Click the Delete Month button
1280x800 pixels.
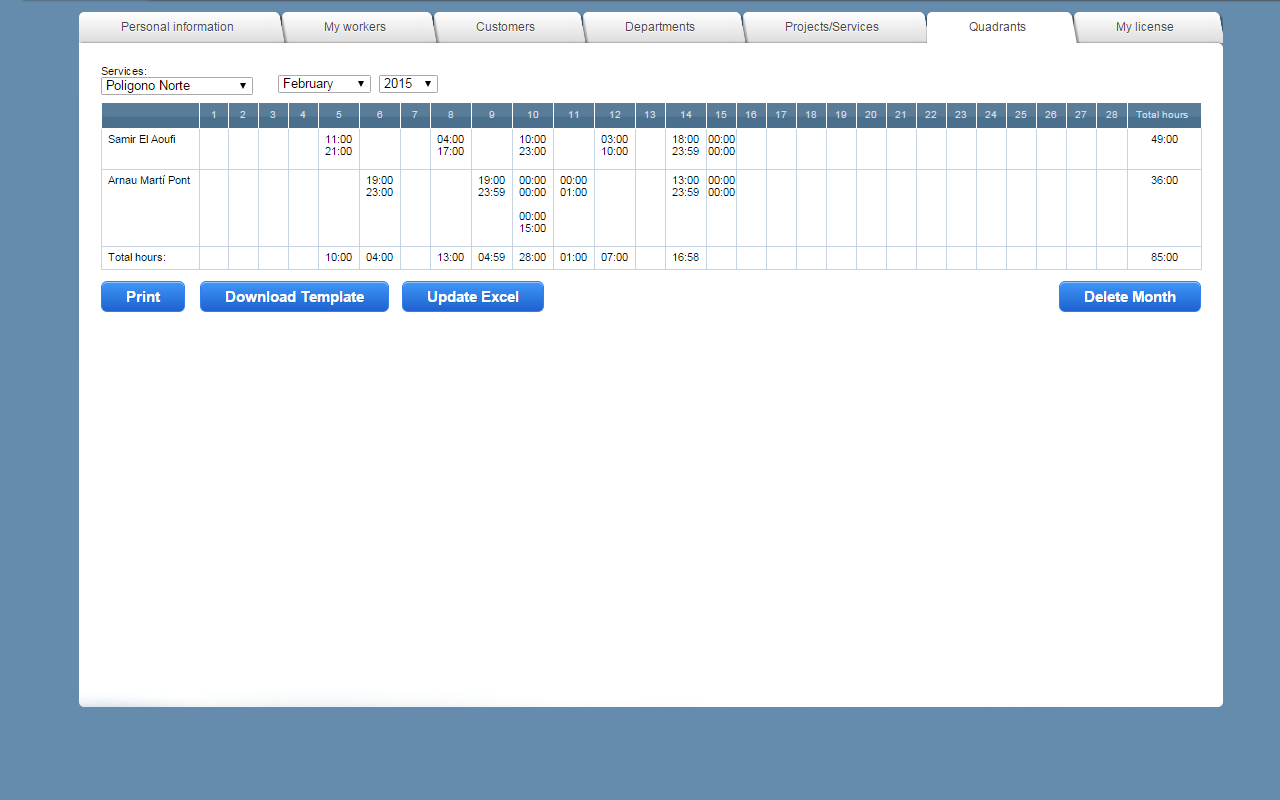(1130, 297)
